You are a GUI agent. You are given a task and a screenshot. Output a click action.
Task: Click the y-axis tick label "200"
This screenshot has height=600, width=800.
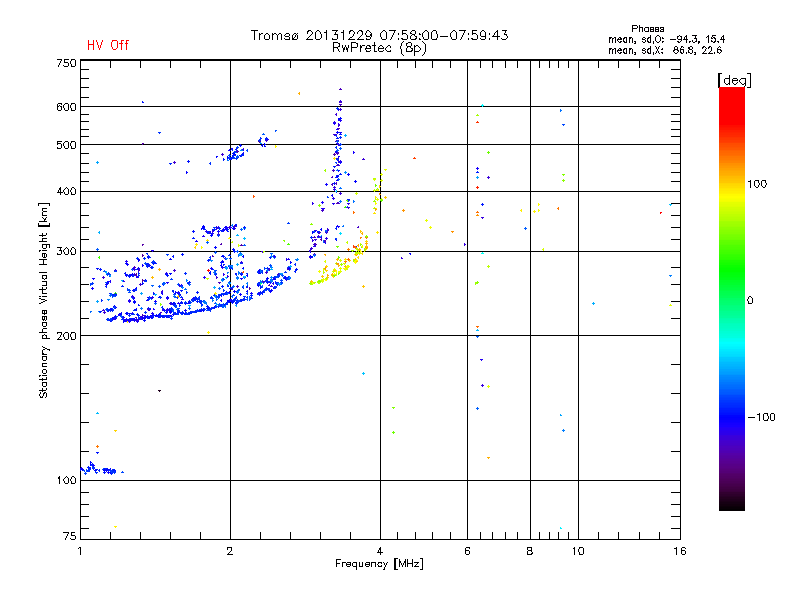click(x=66, y=336)
